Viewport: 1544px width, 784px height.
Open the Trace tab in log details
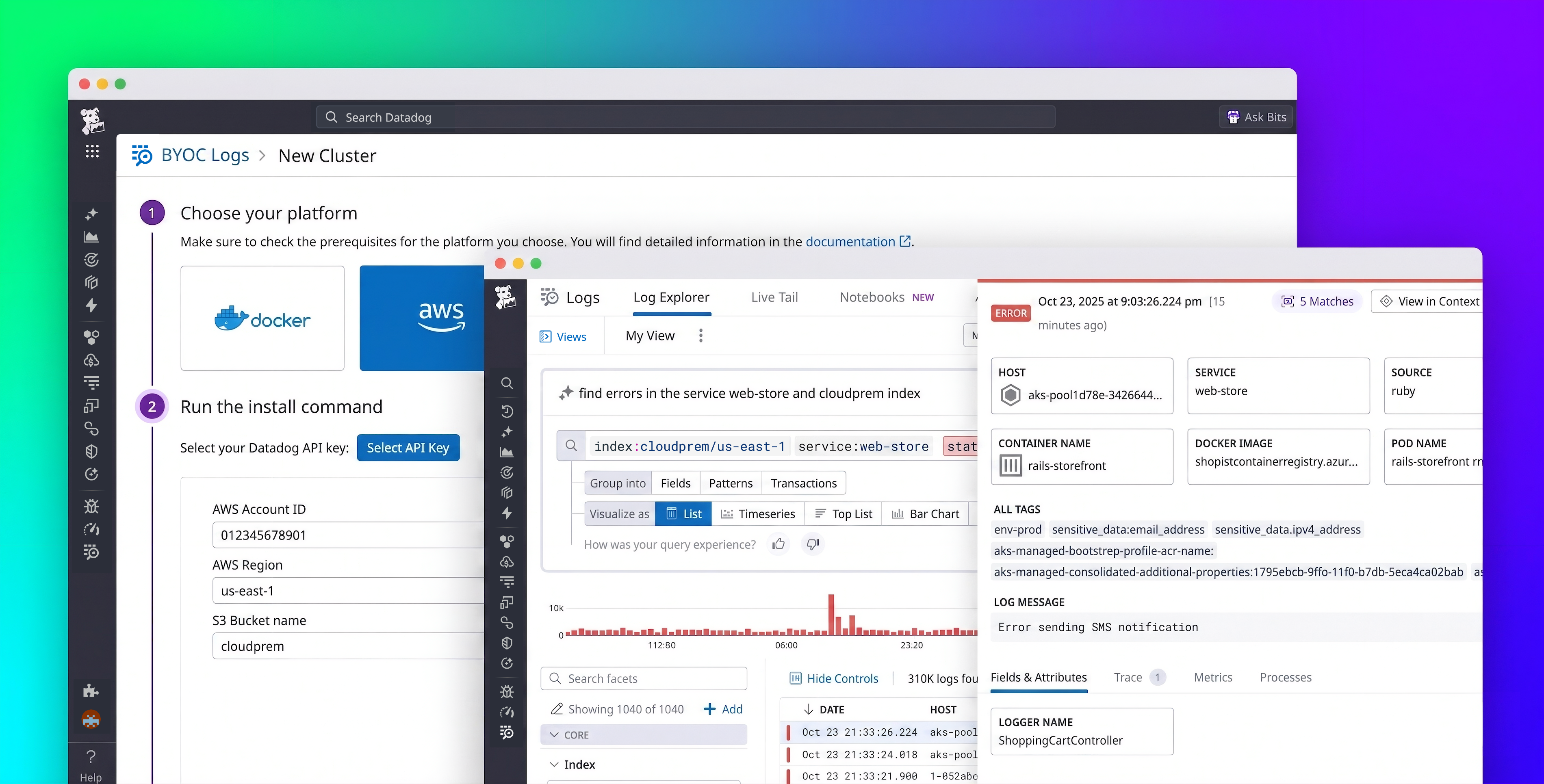click(x=1129, y=677)
